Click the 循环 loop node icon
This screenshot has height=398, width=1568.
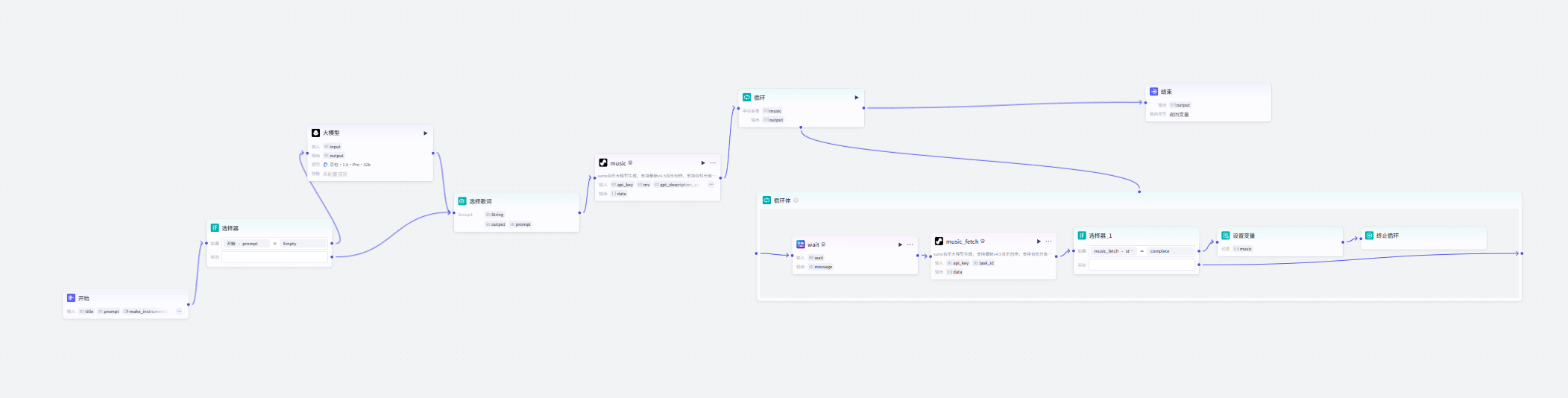click(746, 98)
